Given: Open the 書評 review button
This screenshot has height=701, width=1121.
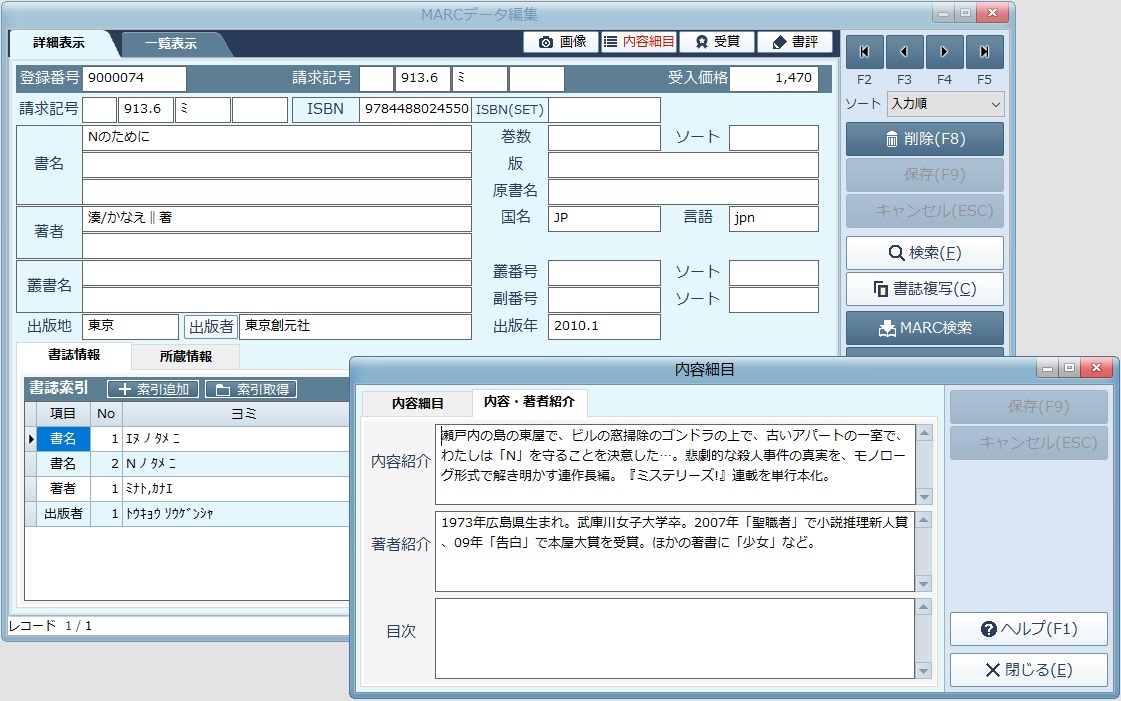Looking at the screenshot, I should click(795, 42).
